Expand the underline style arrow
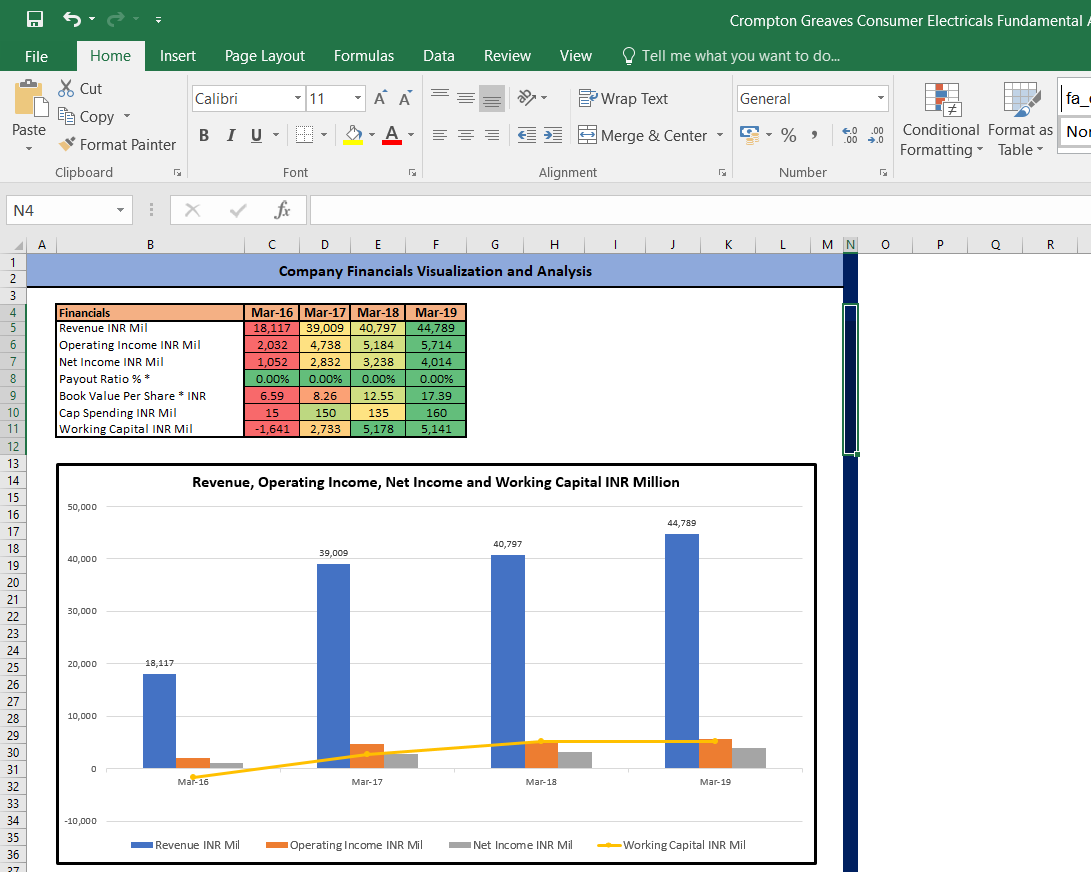Viewport: 1091px width, 872px height. [x=276, y=135]
